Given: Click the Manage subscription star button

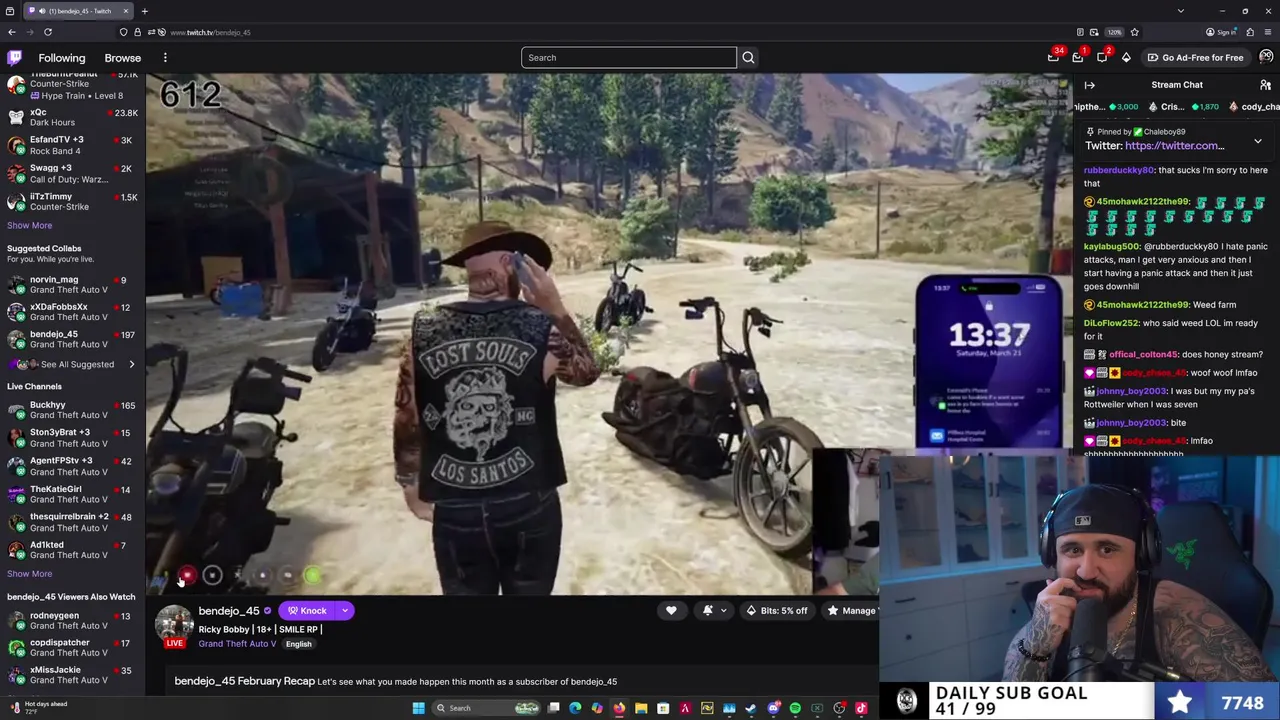Looking at the screenshot, I should pos(850,611).
